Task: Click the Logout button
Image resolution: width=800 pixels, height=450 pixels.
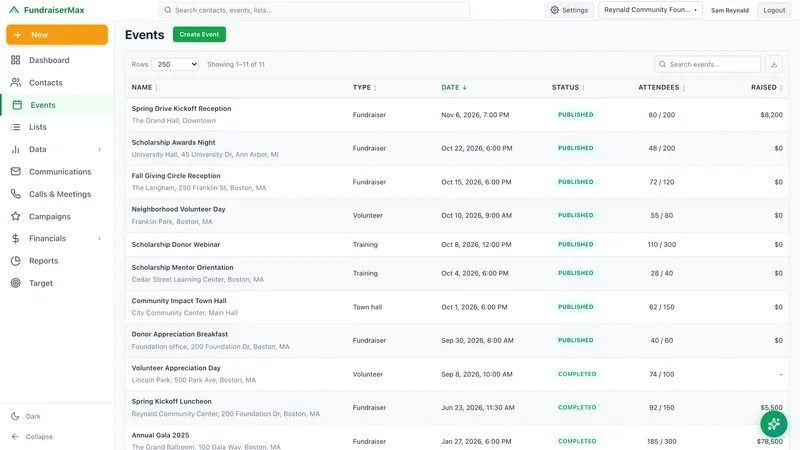Action: [x=774, y=10]
